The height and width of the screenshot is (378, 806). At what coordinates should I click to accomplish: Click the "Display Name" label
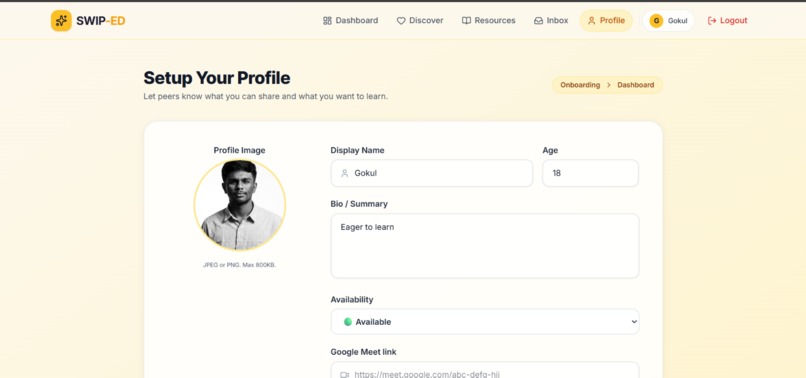357,150
